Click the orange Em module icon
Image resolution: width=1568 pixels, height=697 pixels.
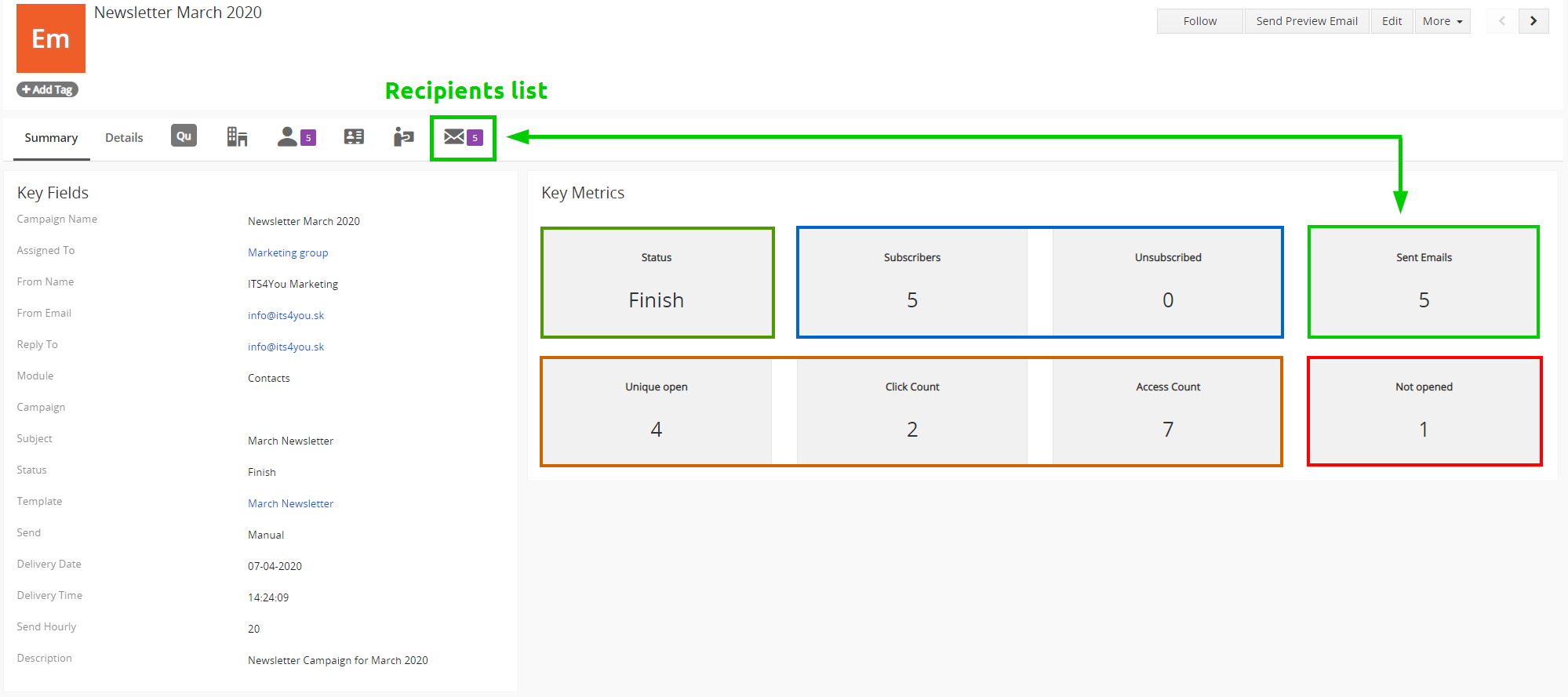(x=51, y=38)
